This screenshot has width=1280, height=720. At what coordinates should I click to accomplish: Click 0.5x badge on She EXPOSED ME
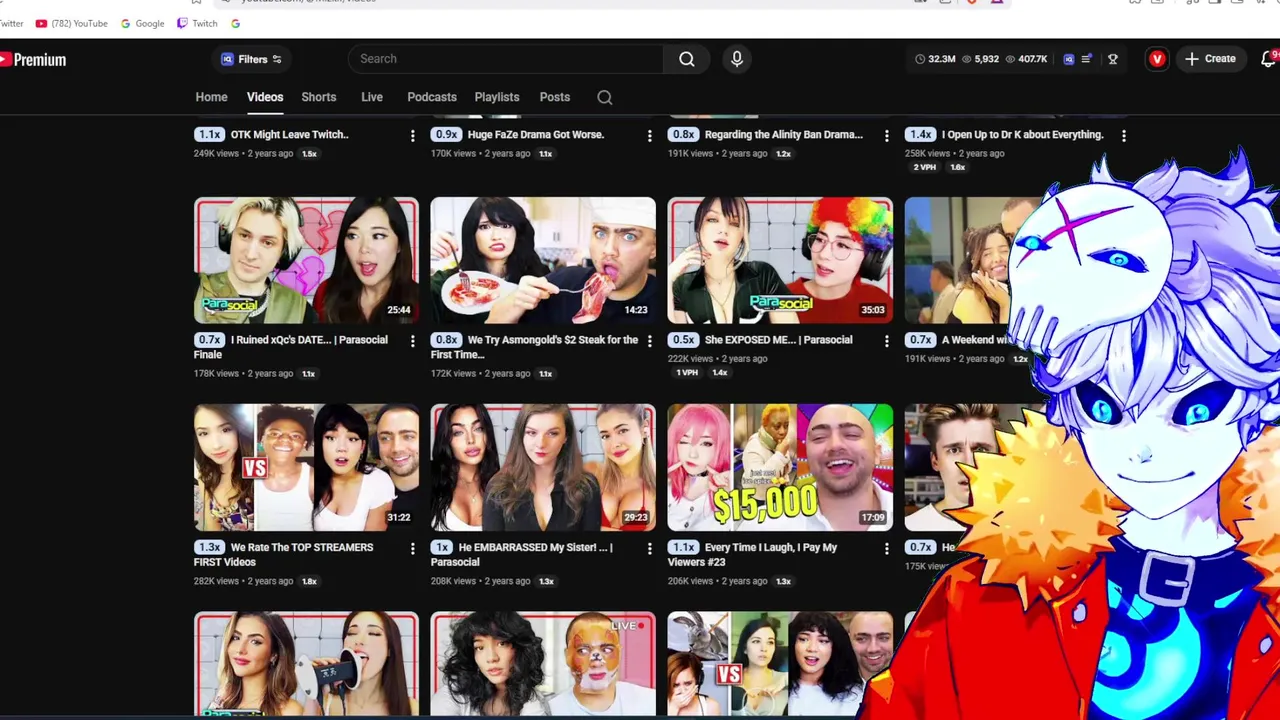pyautogui.click(x=683, y=340)
